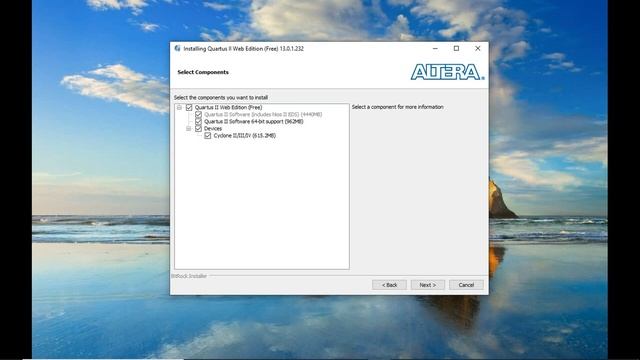
Task: Collapse the Quartus II Web Edition tree node
Action: 179,107
